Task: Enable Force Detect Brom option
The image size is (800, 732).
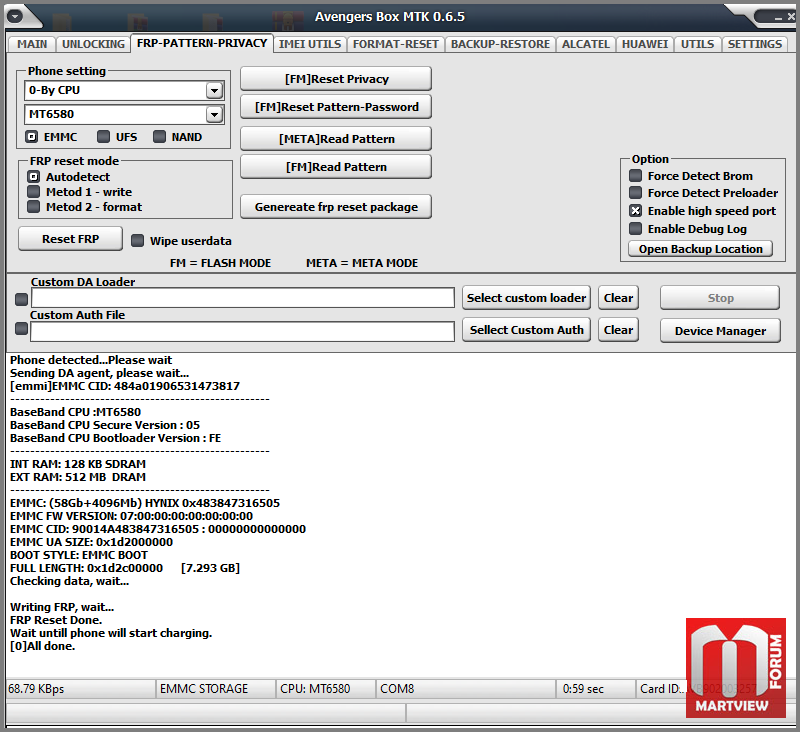Action: (x=635, y=176)
